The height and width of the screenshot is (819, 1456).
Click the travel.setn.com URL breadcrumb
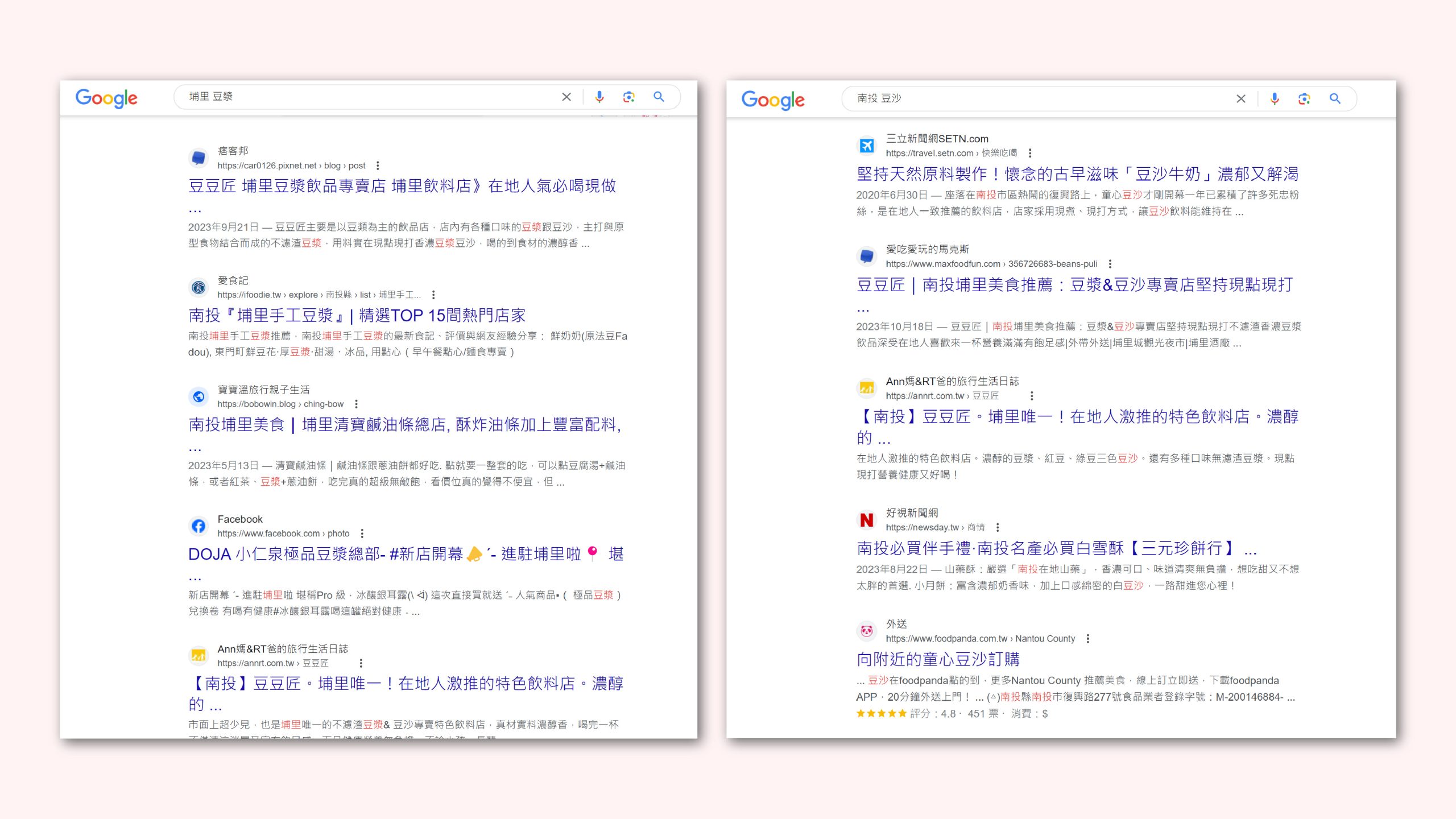tap(952, 153)
